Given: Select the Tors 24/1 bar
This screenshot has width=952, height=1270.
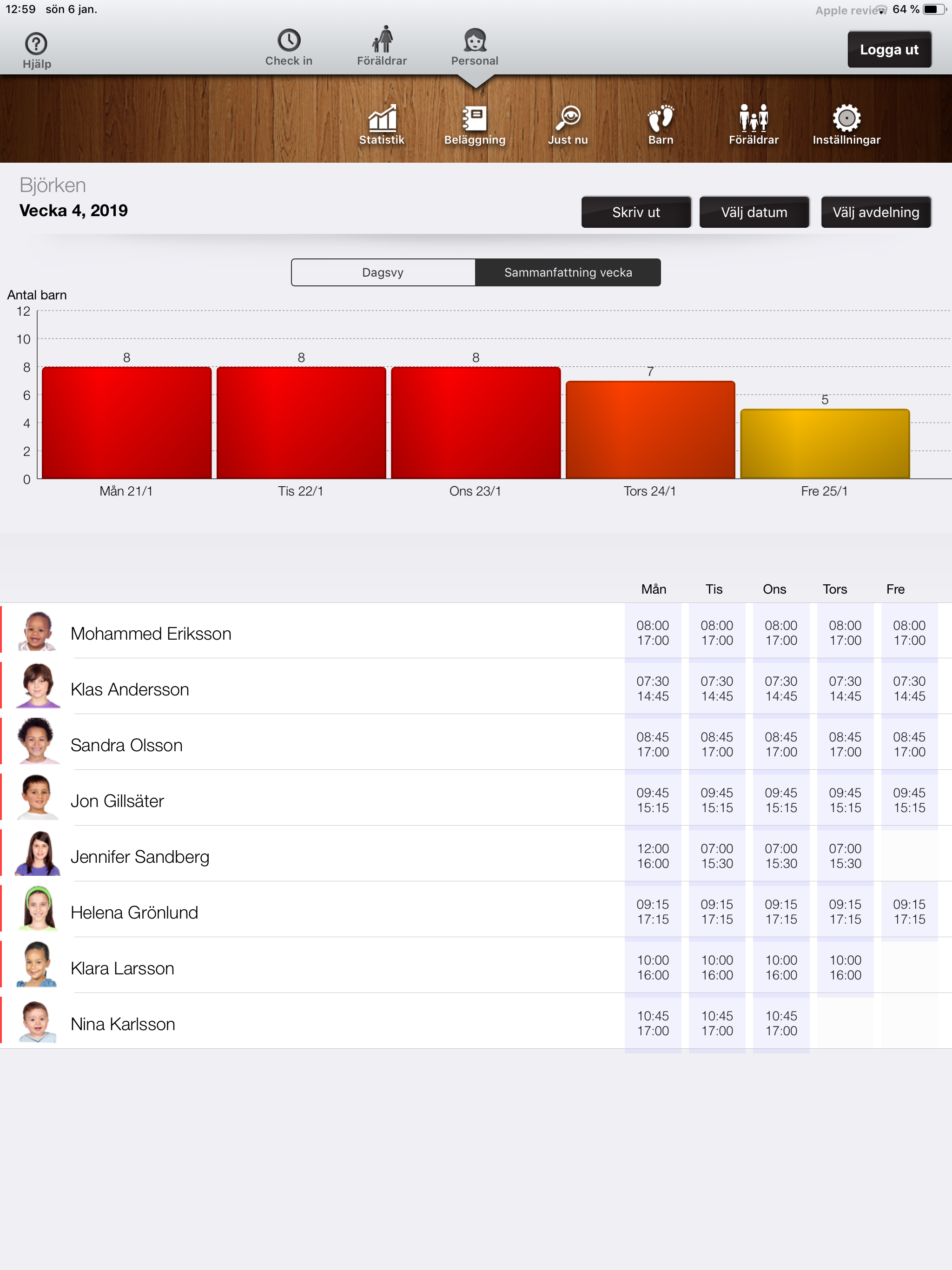Looking at the screenshot, I should tap(651, 430).
